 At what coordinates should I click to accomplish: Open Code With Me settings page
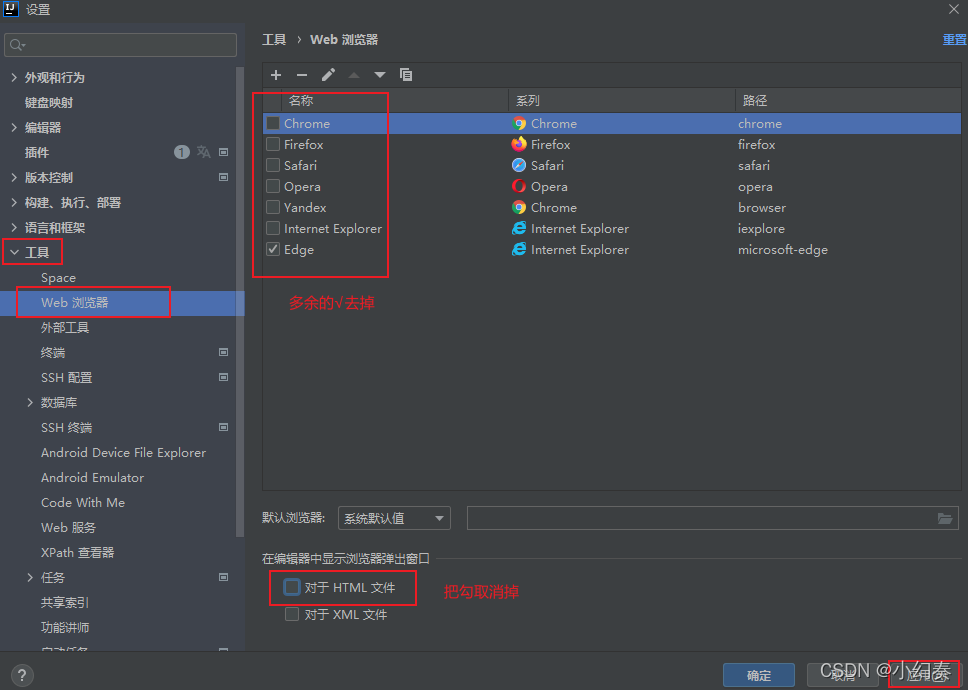[83, 502]
